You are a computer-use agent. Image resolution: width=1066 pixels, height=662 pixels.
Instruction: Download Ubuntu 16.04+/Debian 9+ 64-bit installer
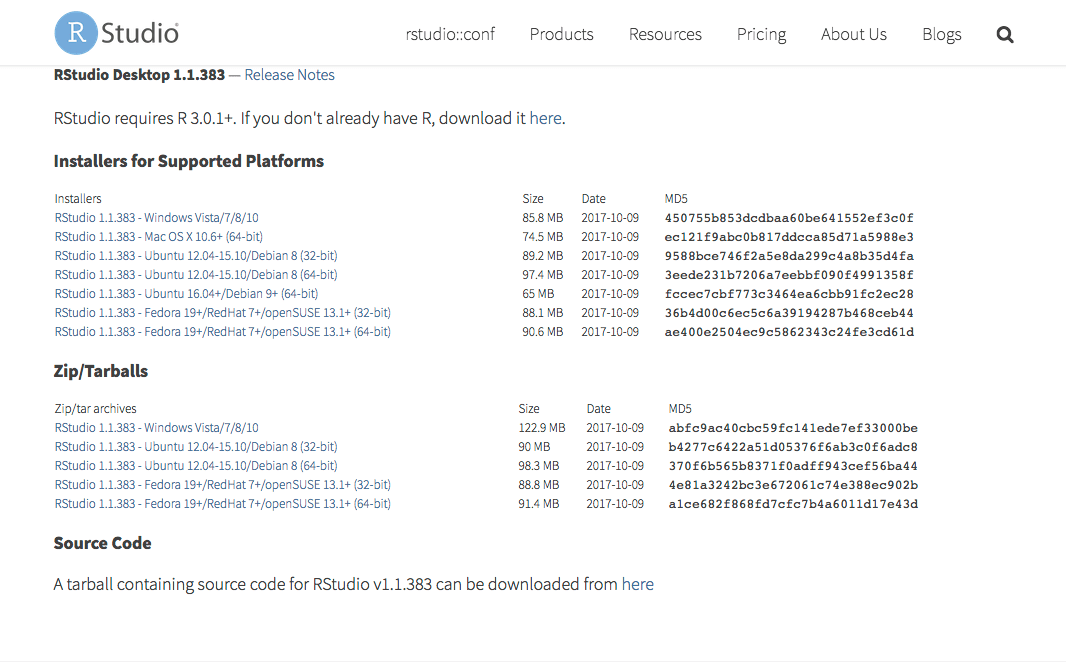coord(186,294)
